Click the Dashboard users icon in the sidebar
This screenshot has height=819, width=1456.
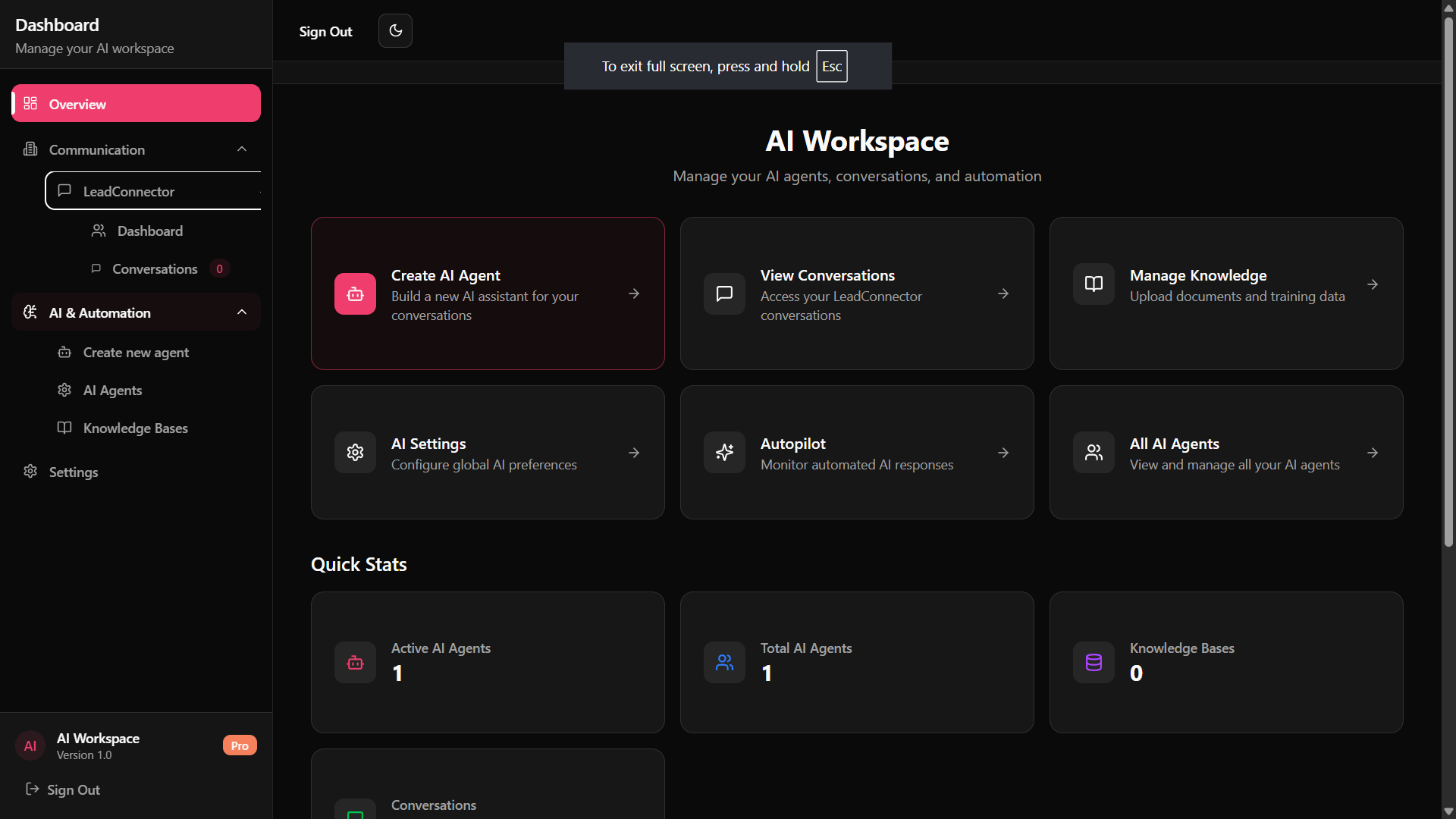99,231
